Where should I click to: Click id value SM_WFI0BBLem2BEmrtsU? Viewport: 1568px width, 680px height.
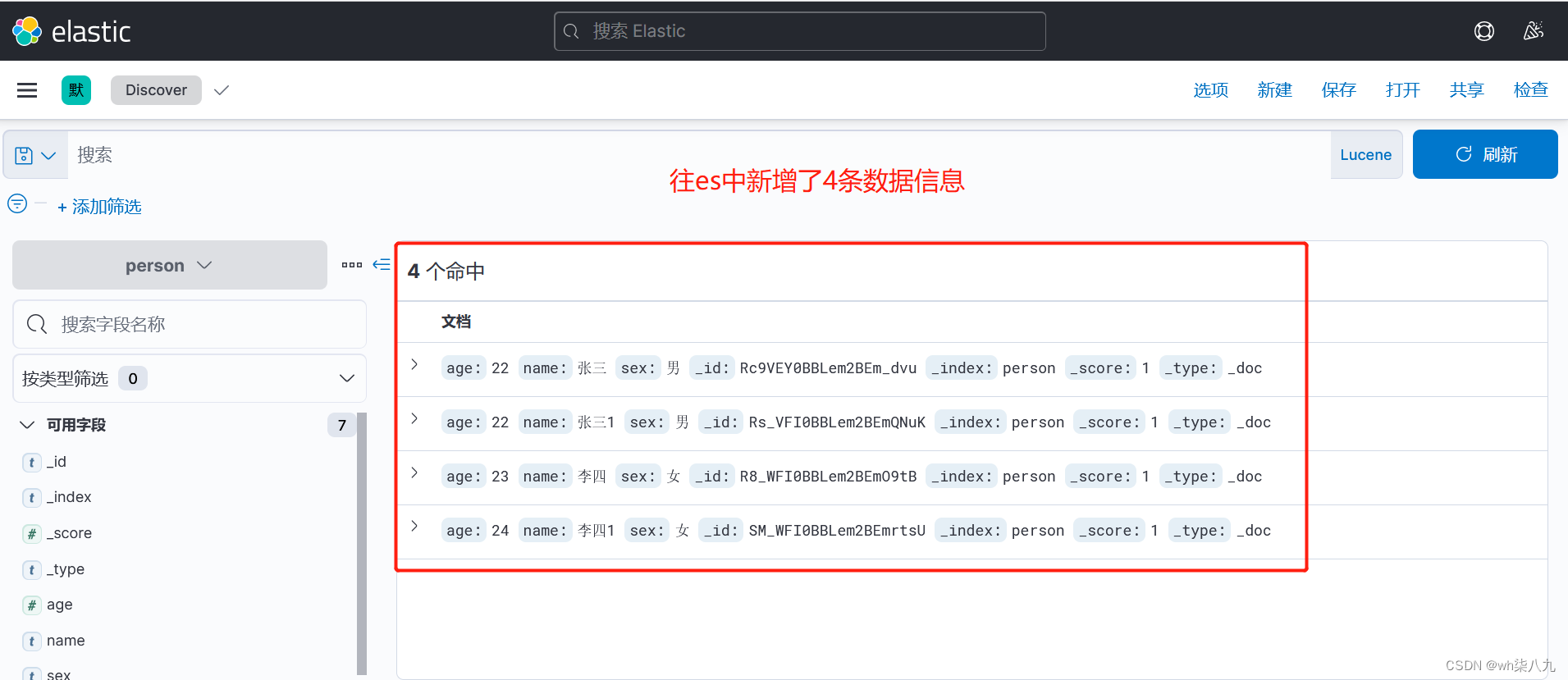[837, 531]
